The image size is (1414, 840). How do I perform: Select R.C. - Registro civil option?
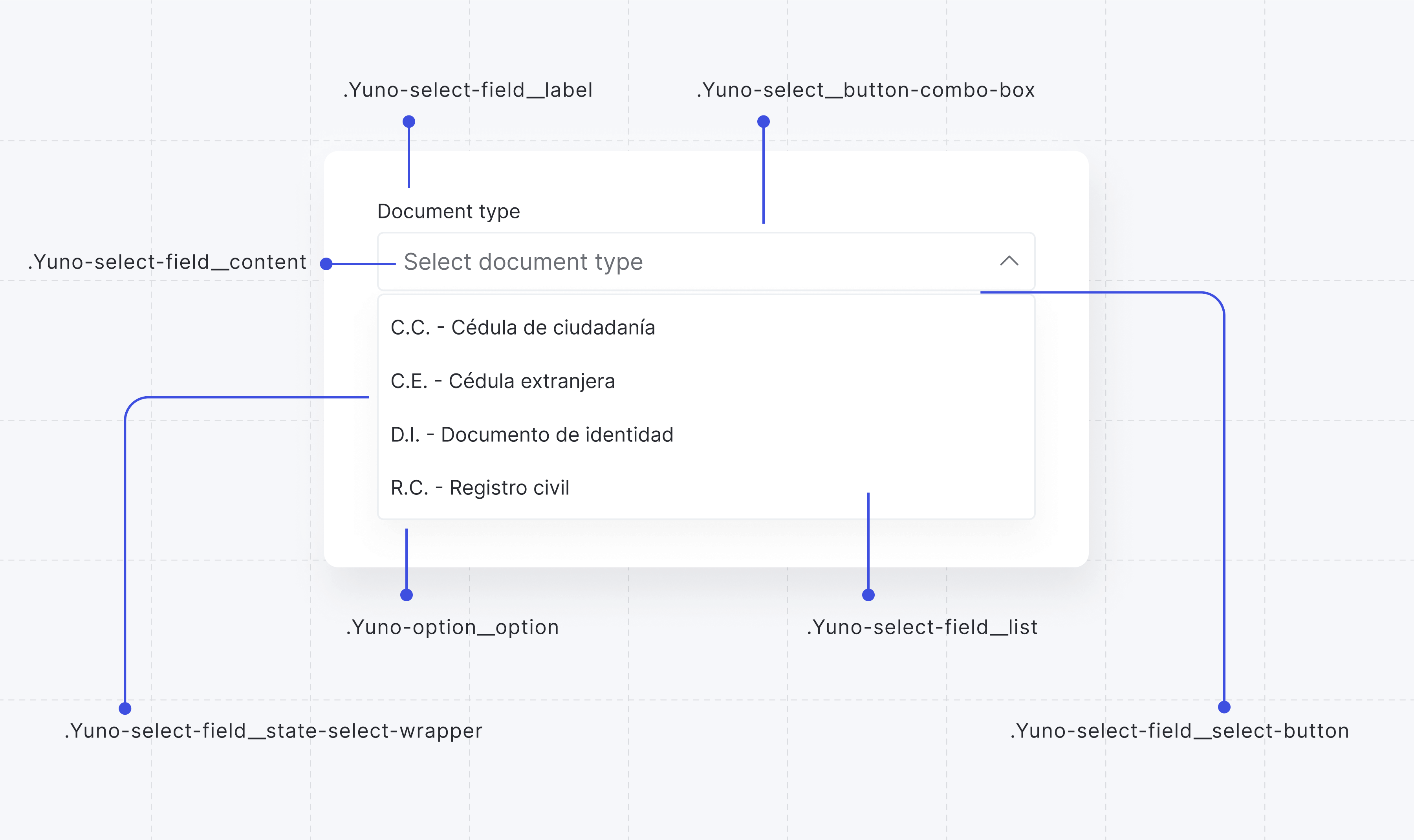[480, 488]
